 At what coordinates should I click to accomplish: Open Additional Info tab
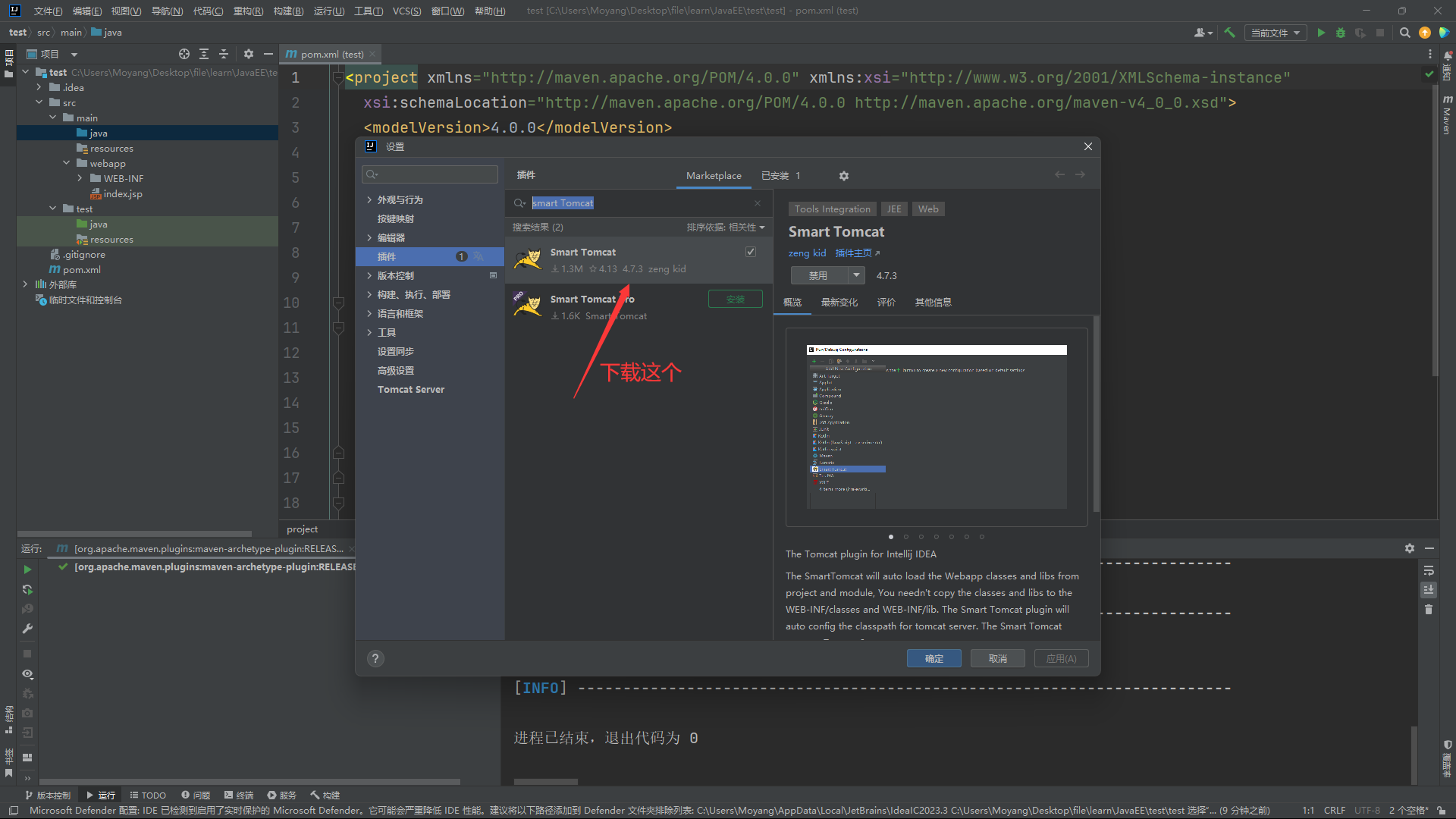tap(933, 302)
